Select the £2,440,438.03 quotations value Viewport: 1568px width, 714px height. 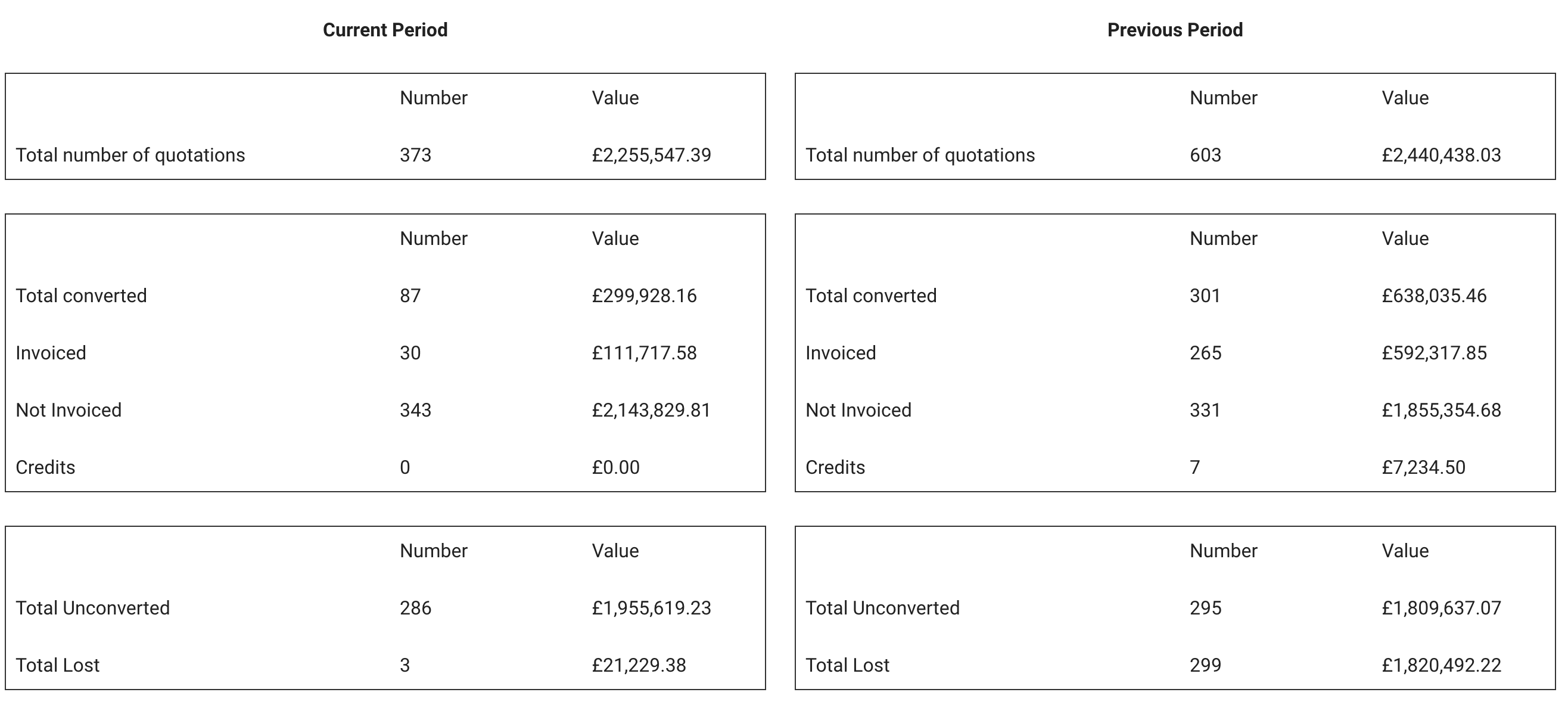coord(1441,155)
